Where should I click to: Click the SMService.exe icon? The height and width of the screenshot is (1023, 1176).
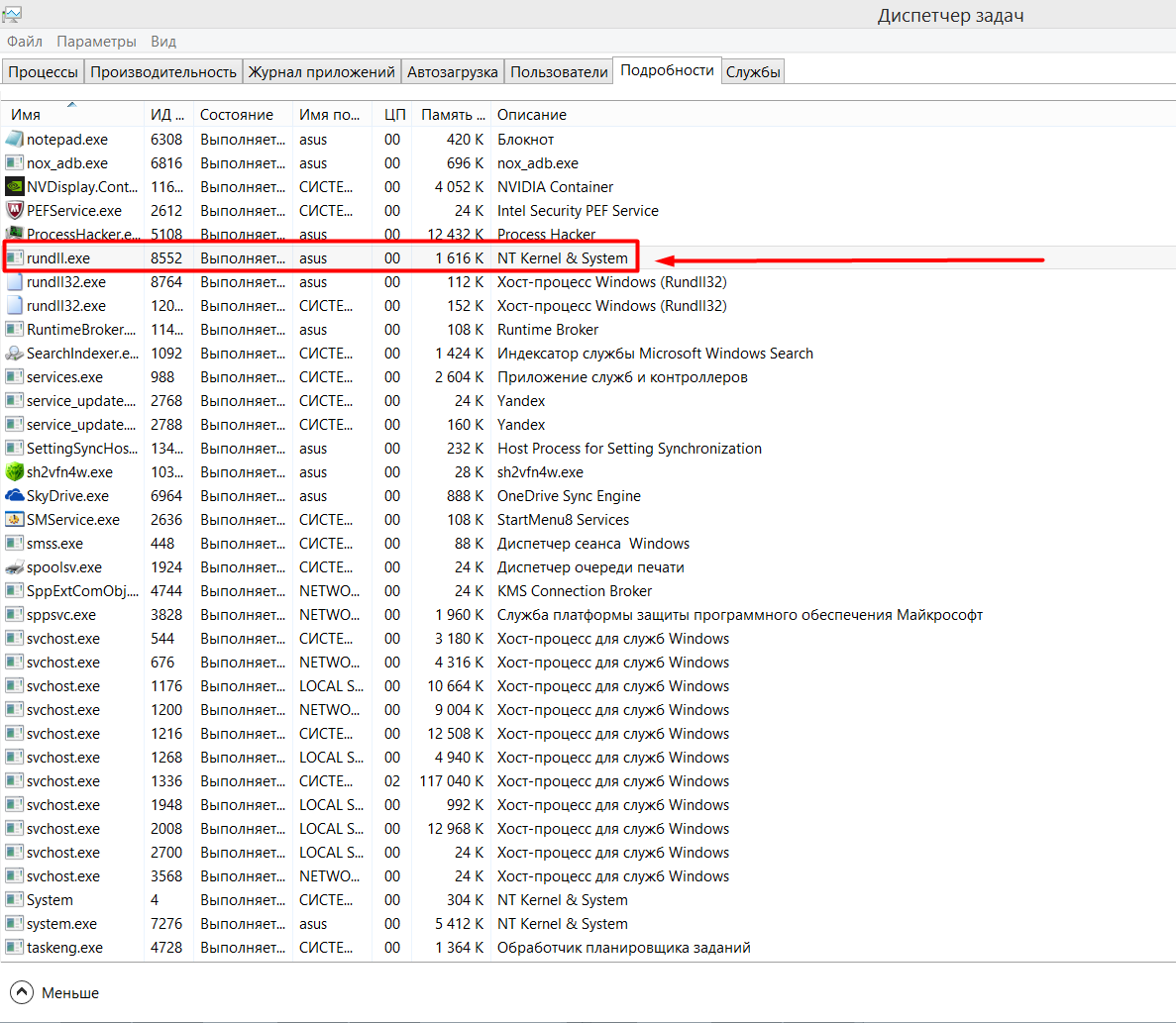(x=14, y=519)
